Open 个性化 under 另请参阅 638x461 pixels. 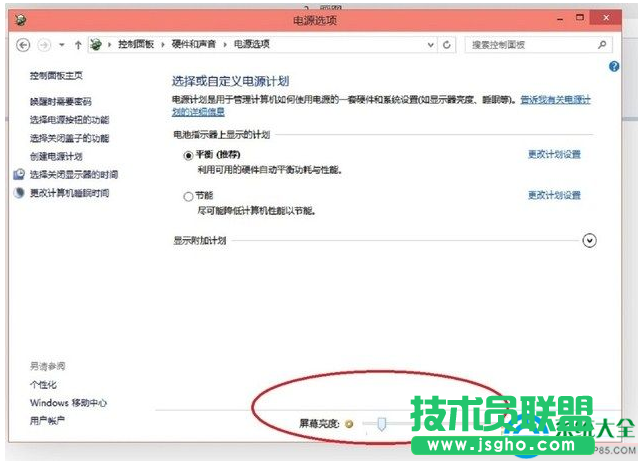tap(43, 385)
